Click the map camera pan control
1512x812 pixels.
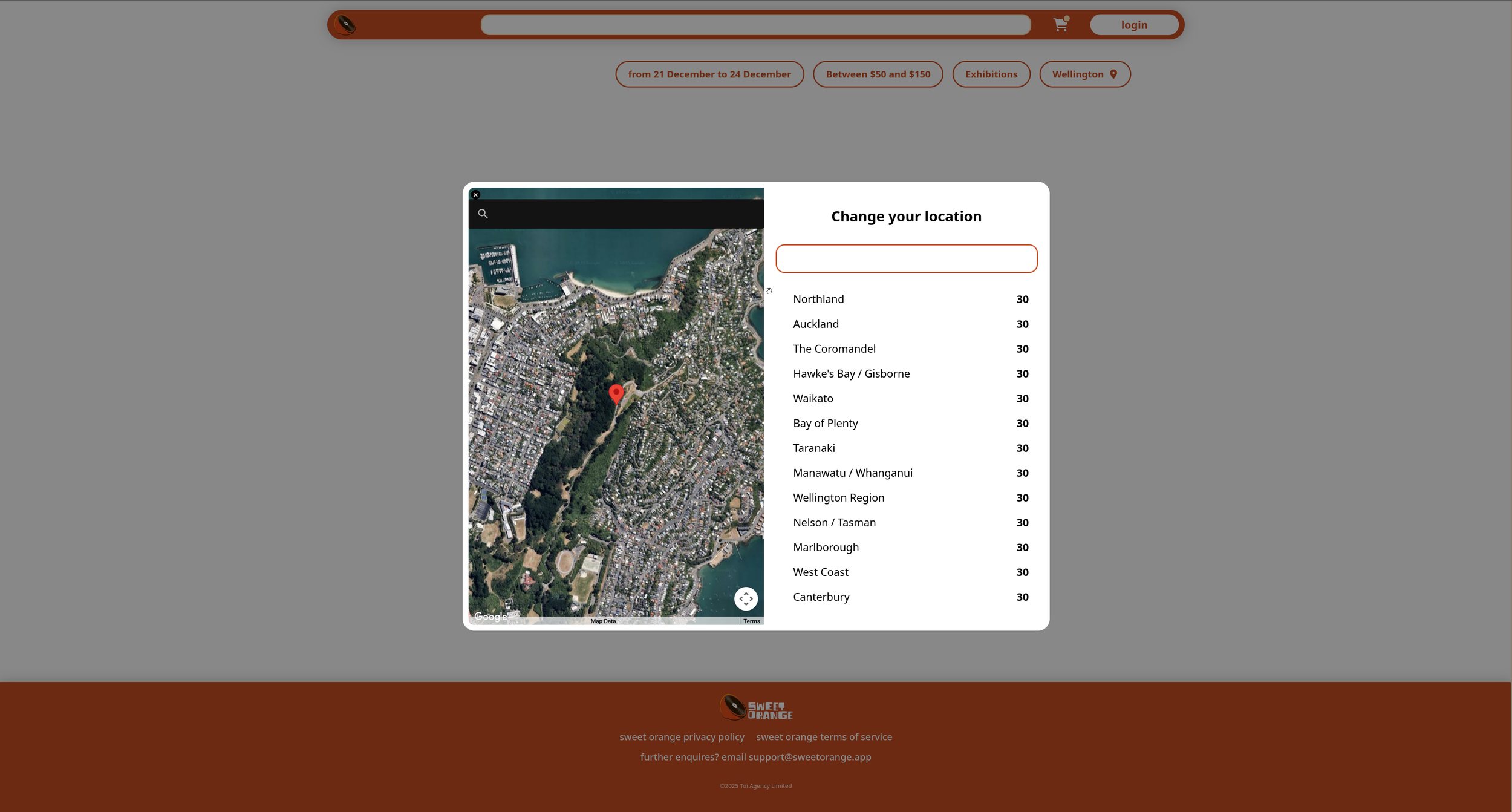[x=746, y=598]
